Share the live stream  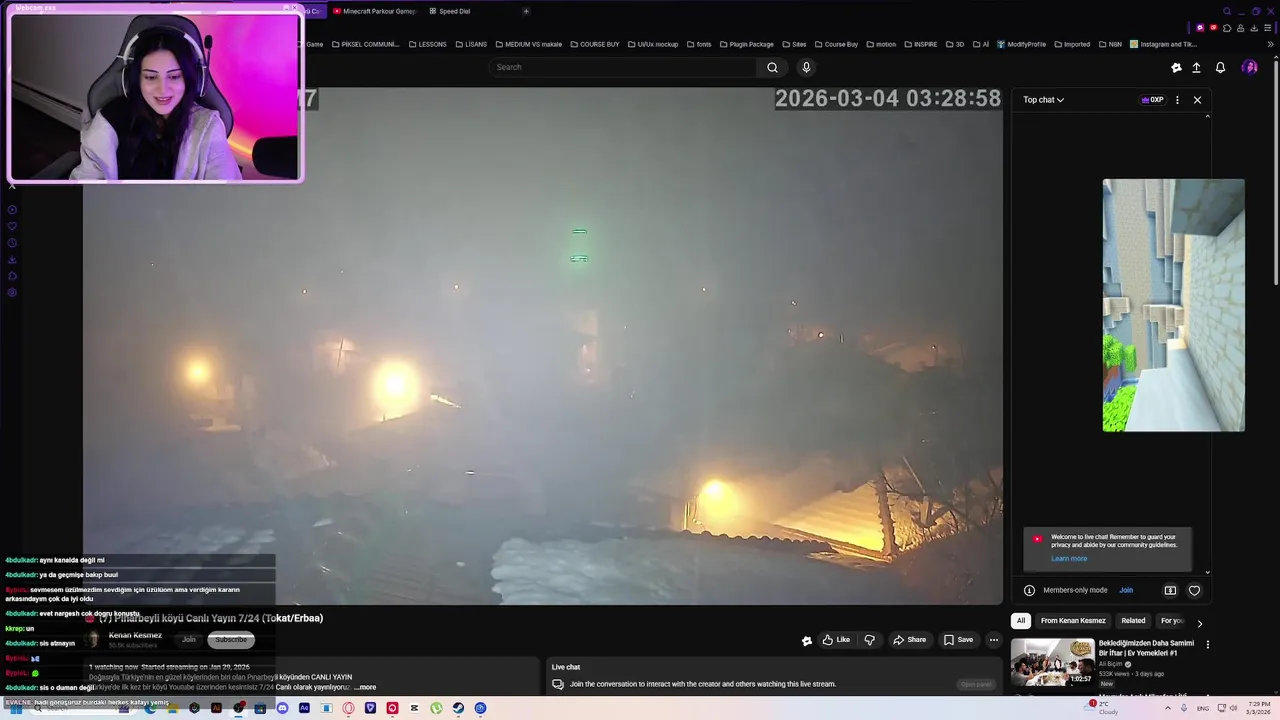click(909, 640)
